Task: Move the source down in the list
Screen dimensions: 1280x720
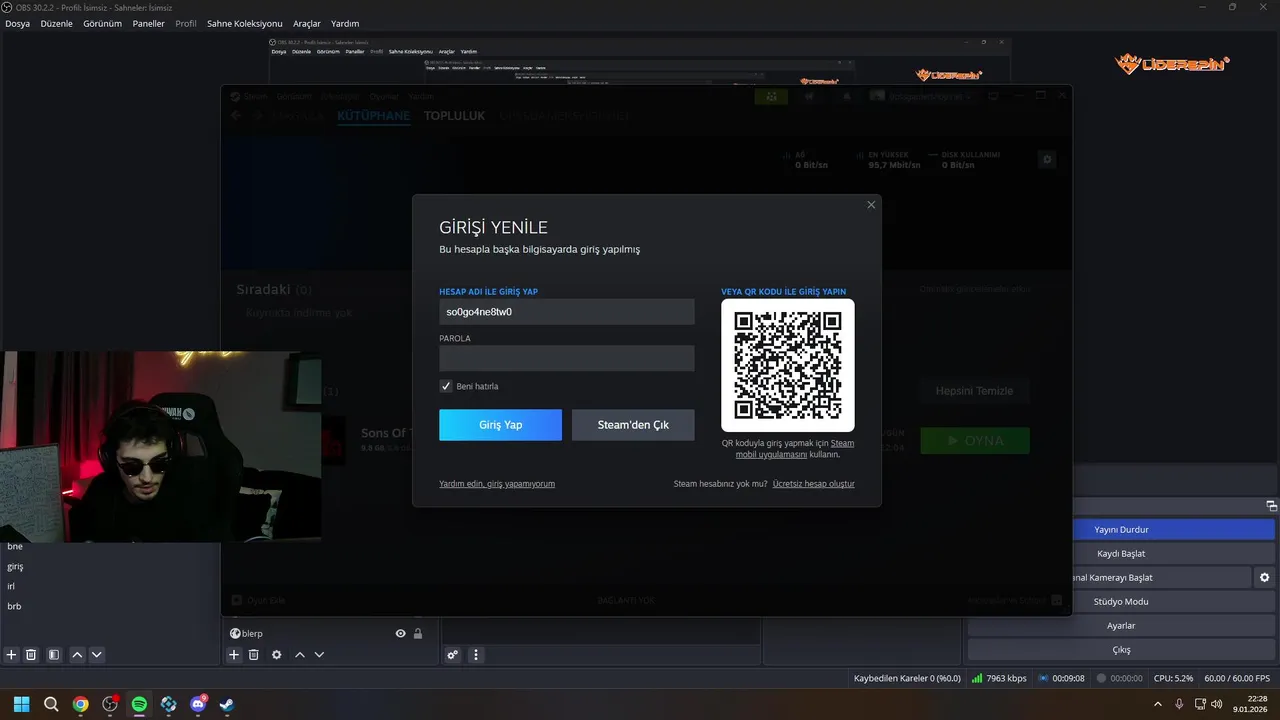Action: click(319, 655)
